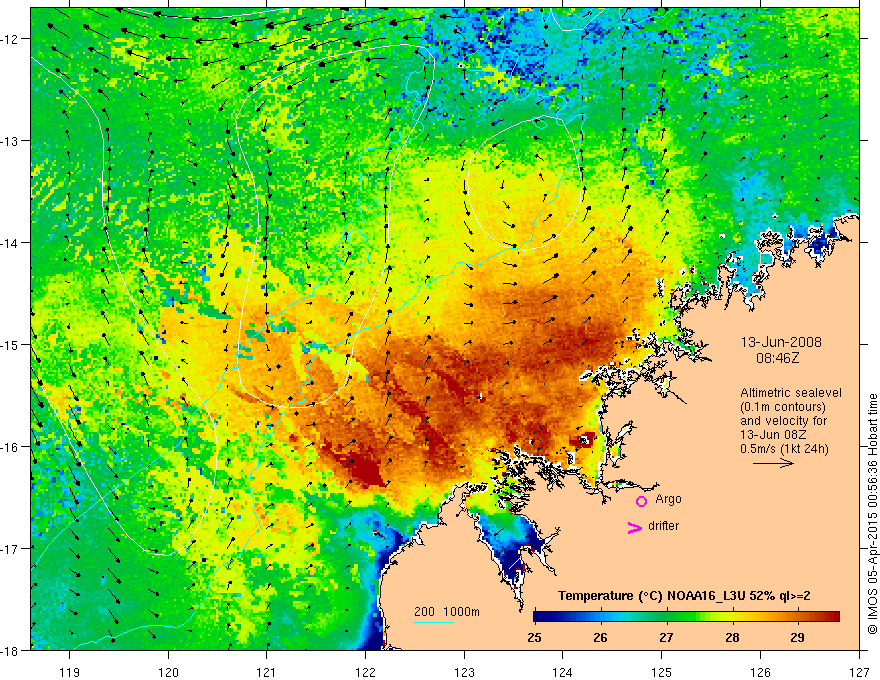Click the colorbar value 27
This screenshot has width=880, height=680.
pos(666,637)
